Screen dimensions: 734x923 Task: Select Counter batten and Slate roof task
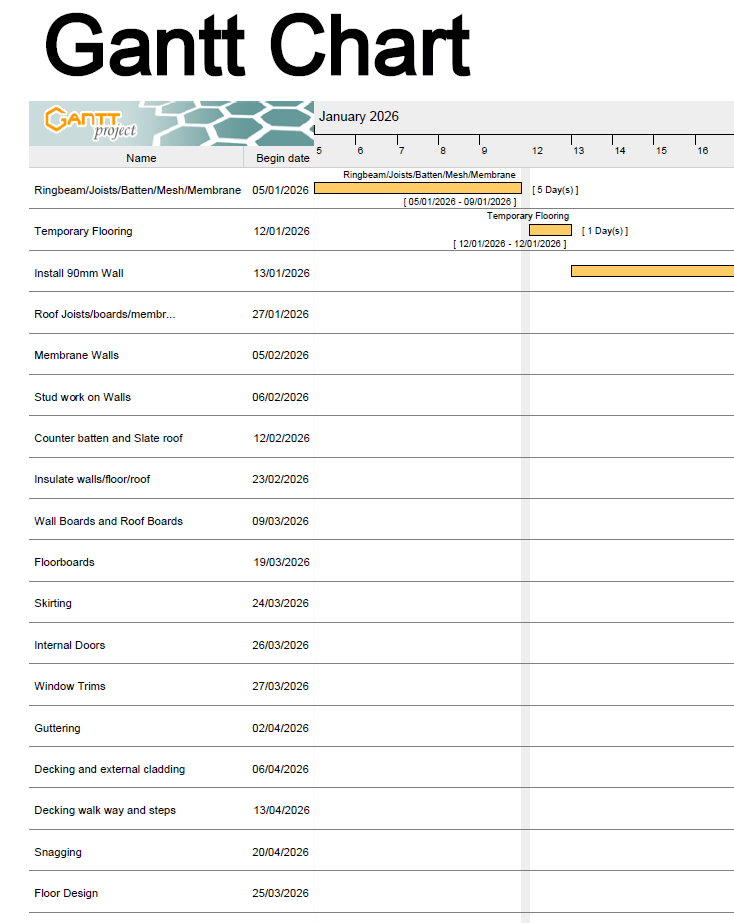108,438
